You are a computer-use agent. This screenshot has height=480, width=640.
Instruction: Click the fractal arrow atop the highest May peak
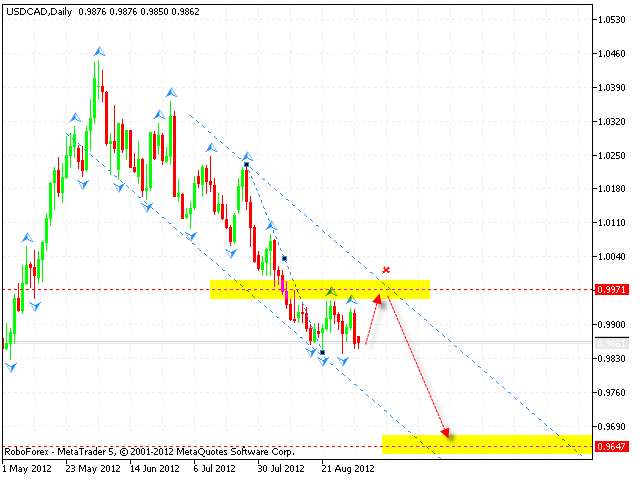tap(99, 50)
